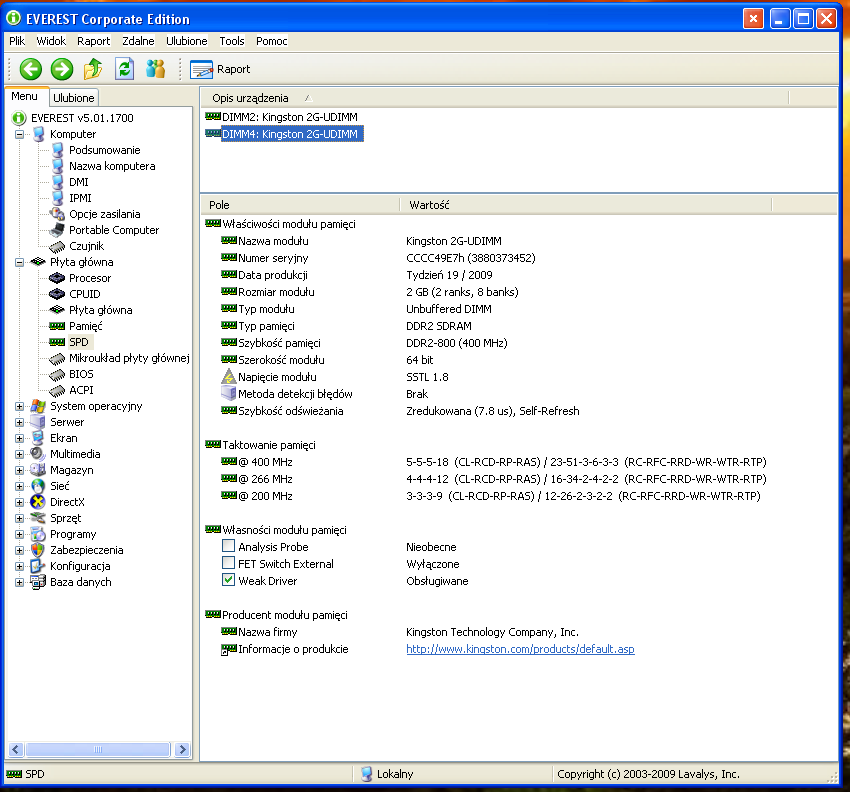Image resolution: width=850 pixels, height=792 pixels.
Task: Click the Napięcie modułu warning icon
Action: click(x=229, y=376)
